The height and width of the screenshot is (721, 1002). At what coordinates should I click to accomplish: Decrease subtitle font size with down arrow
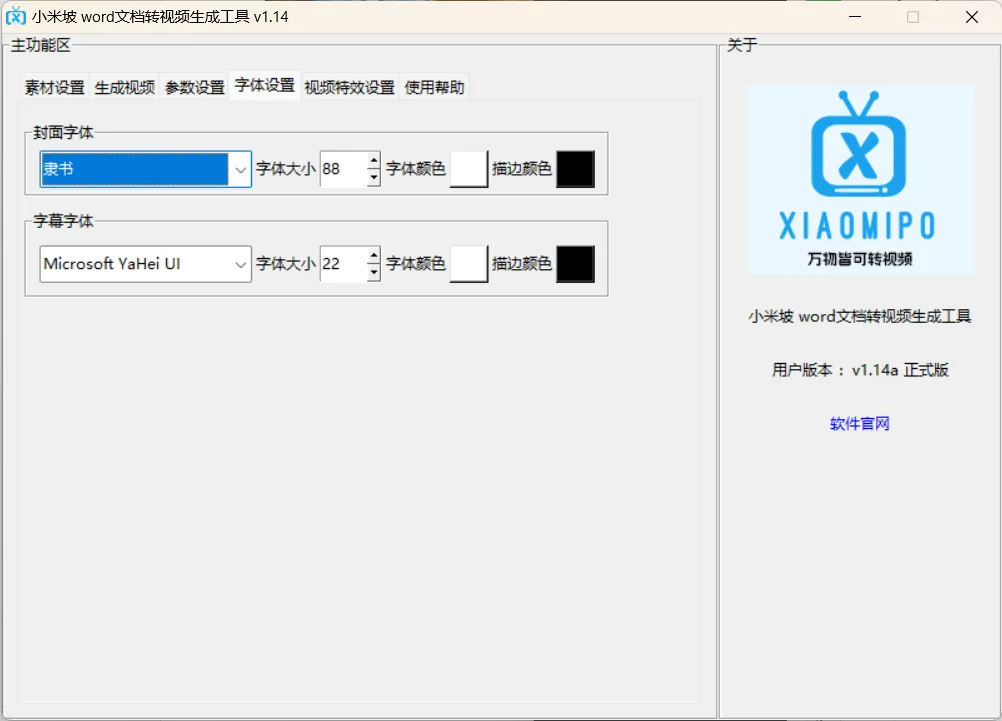(373, 272)
